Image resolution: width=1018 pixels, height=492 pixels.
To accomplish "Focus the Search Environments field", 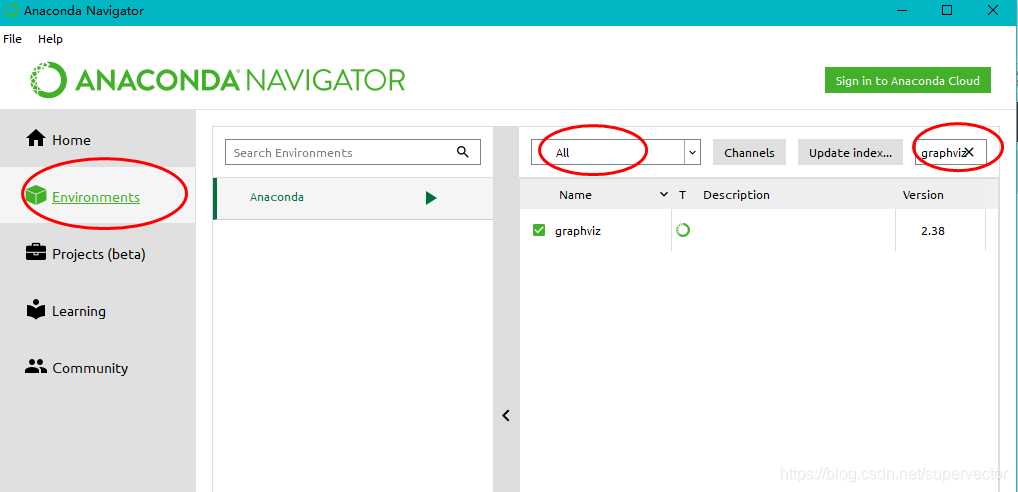I will (353, 153).
